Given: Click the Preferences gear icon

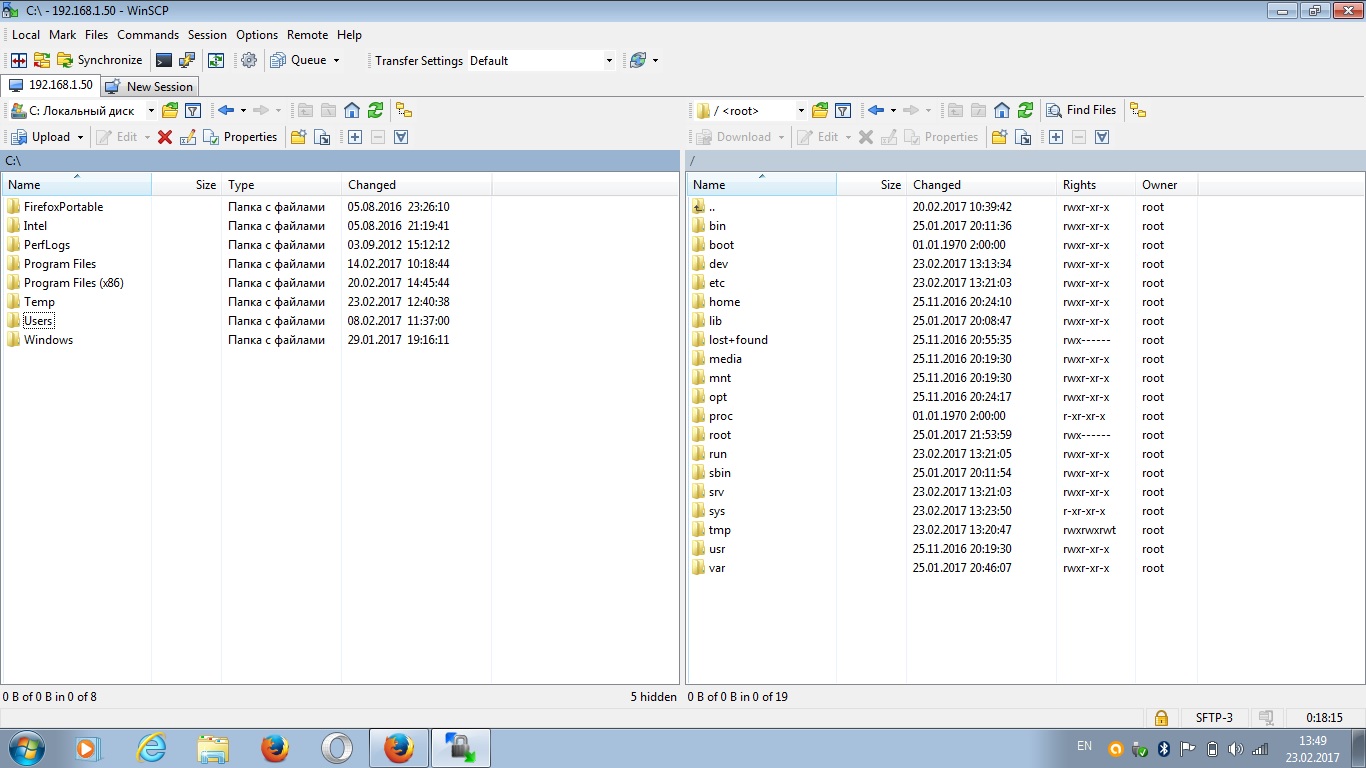Looking at the screenshot, I should 249,60.
